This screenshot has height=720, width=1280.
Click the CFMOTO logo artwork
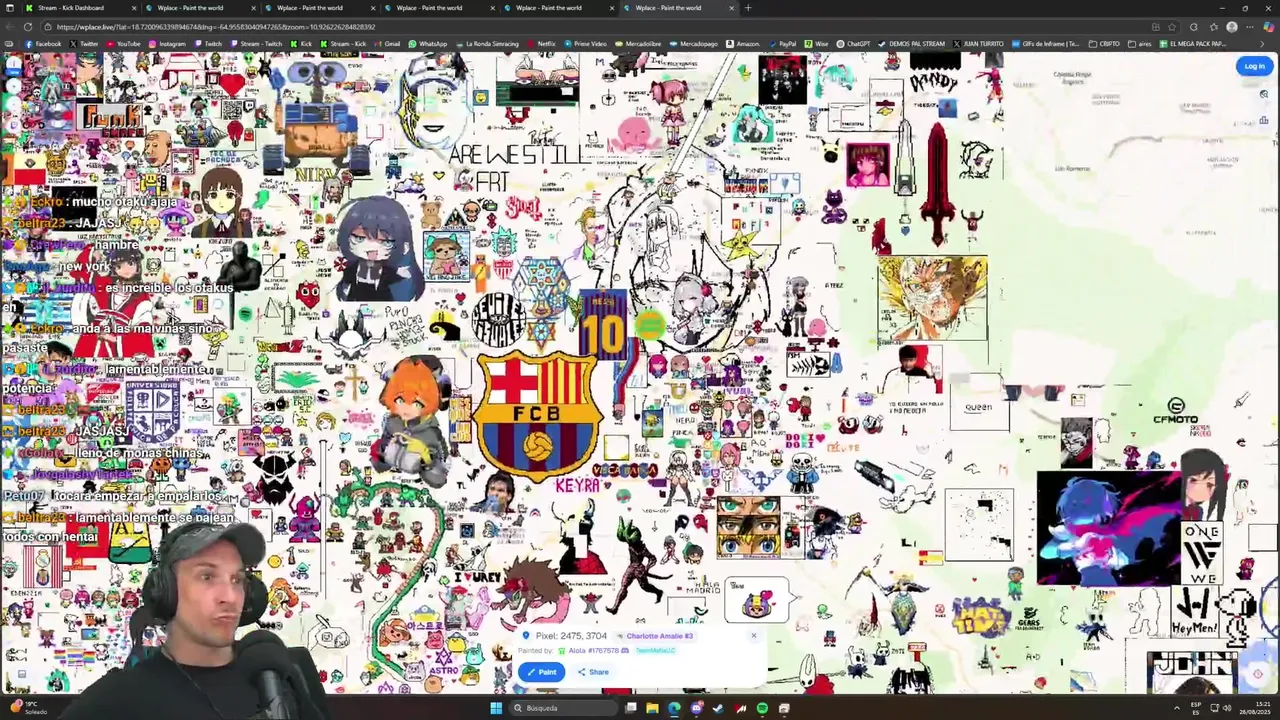pyautogui.click(x=1176, y=411)
